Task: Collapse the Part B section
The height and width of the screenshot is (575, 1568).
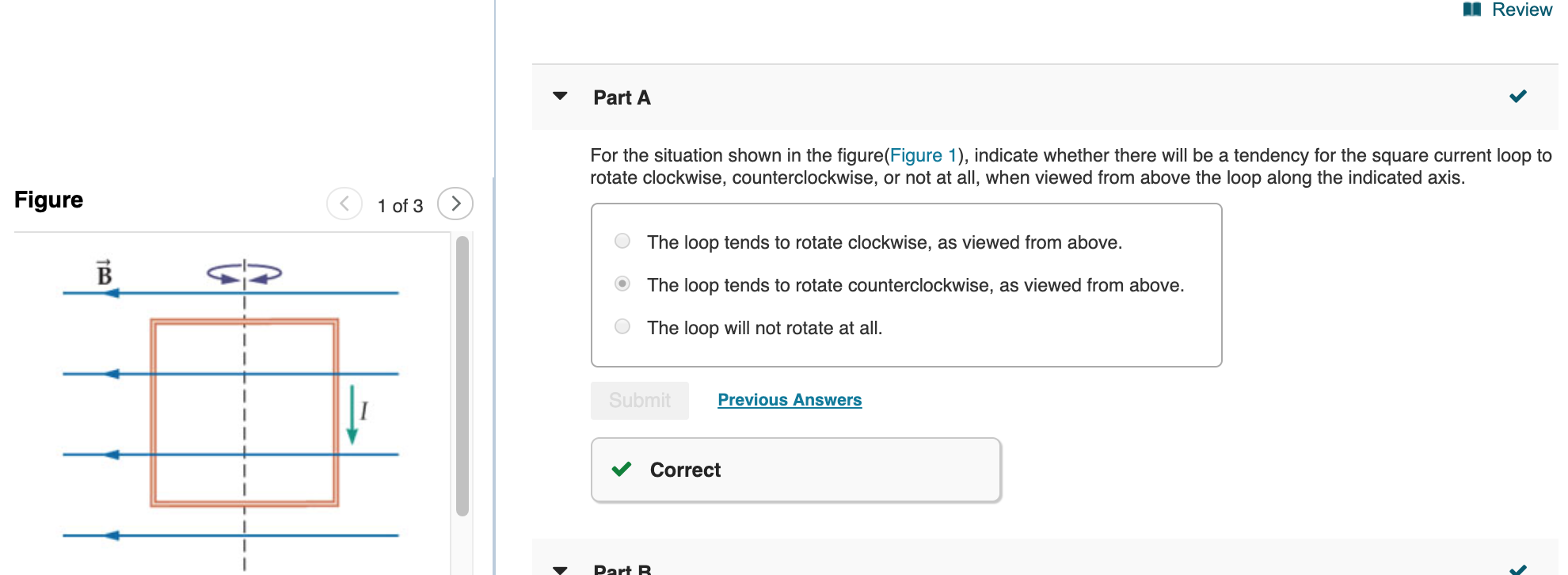Action: [559, 569]
